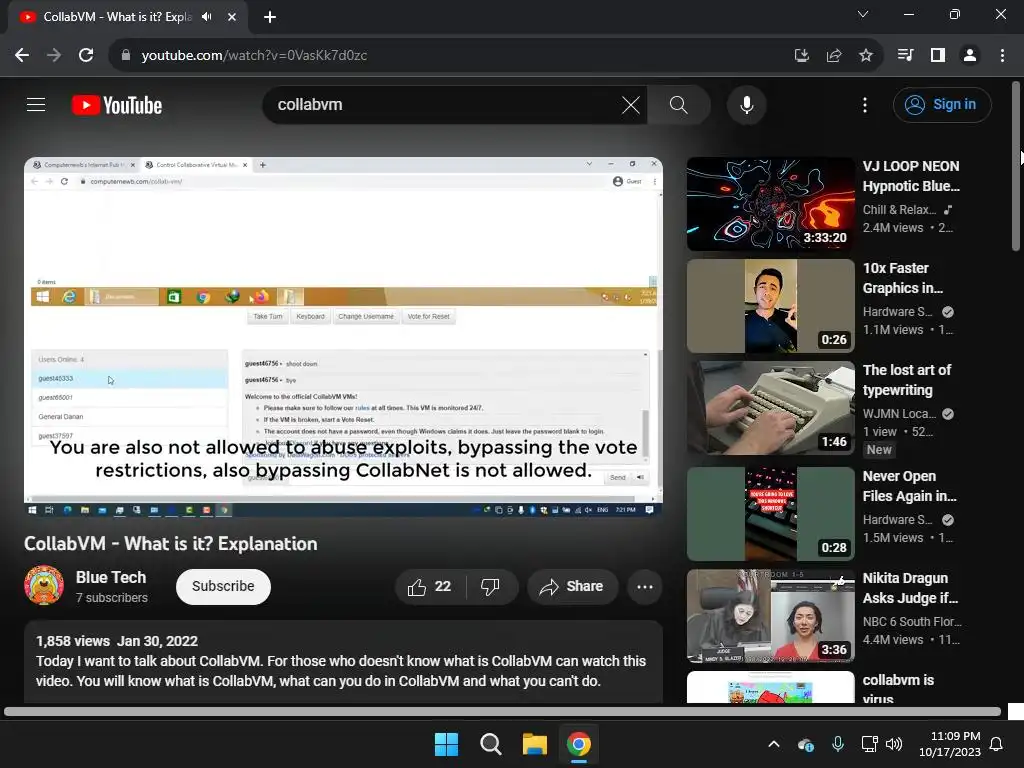Go to the YouTube home logo

pyautogui.click(x=117, y=105)
